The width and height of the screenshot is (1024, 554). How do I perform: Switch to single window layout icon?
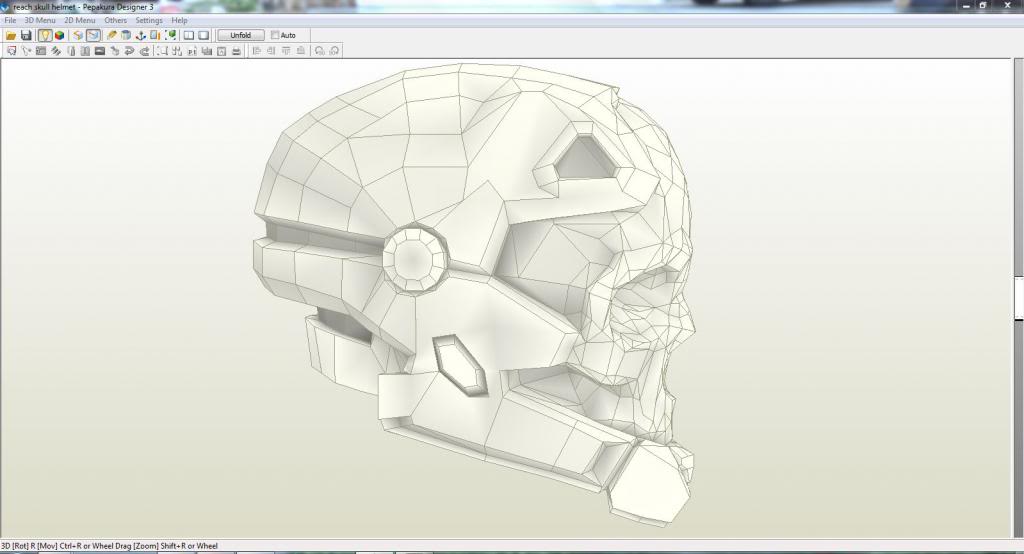pyautogui.click(x=203, y=35)
